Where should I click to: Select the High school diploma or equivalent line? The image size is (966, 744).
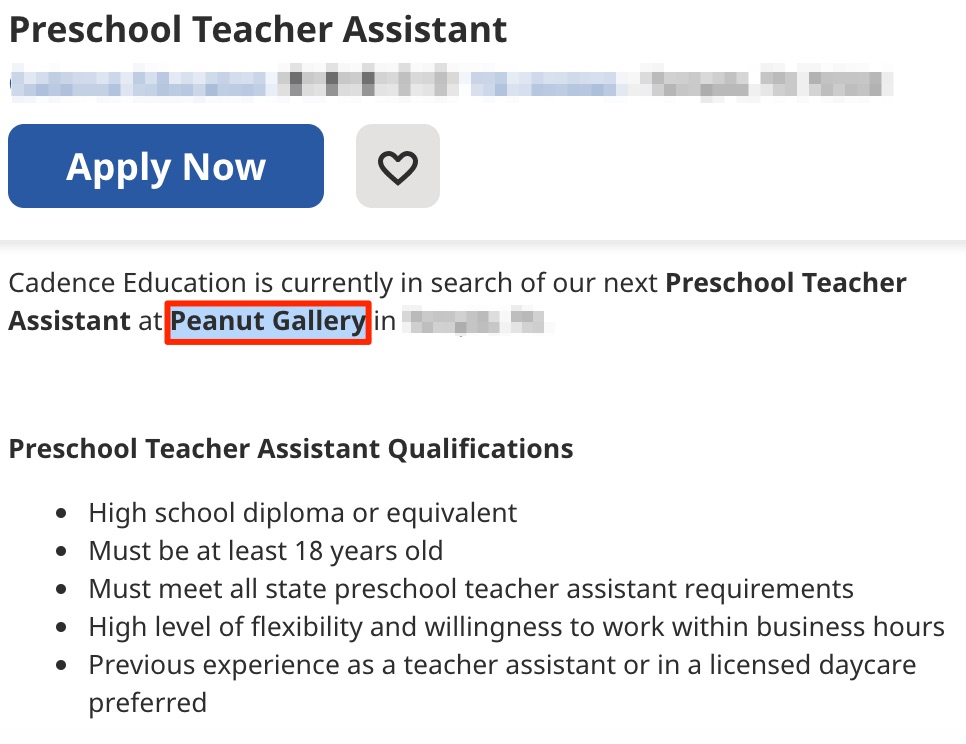(302, 512)
